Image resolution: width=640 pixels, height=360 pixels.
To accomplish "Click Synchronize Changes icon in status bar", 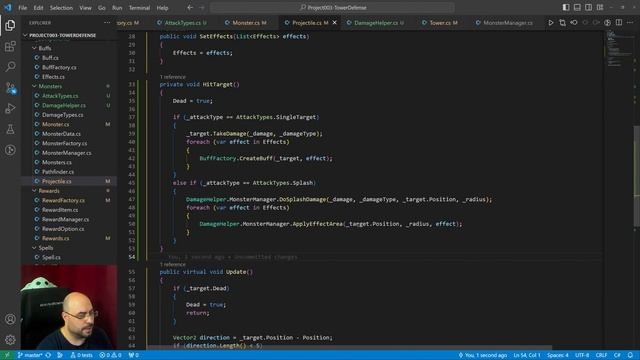I will 48,355.
